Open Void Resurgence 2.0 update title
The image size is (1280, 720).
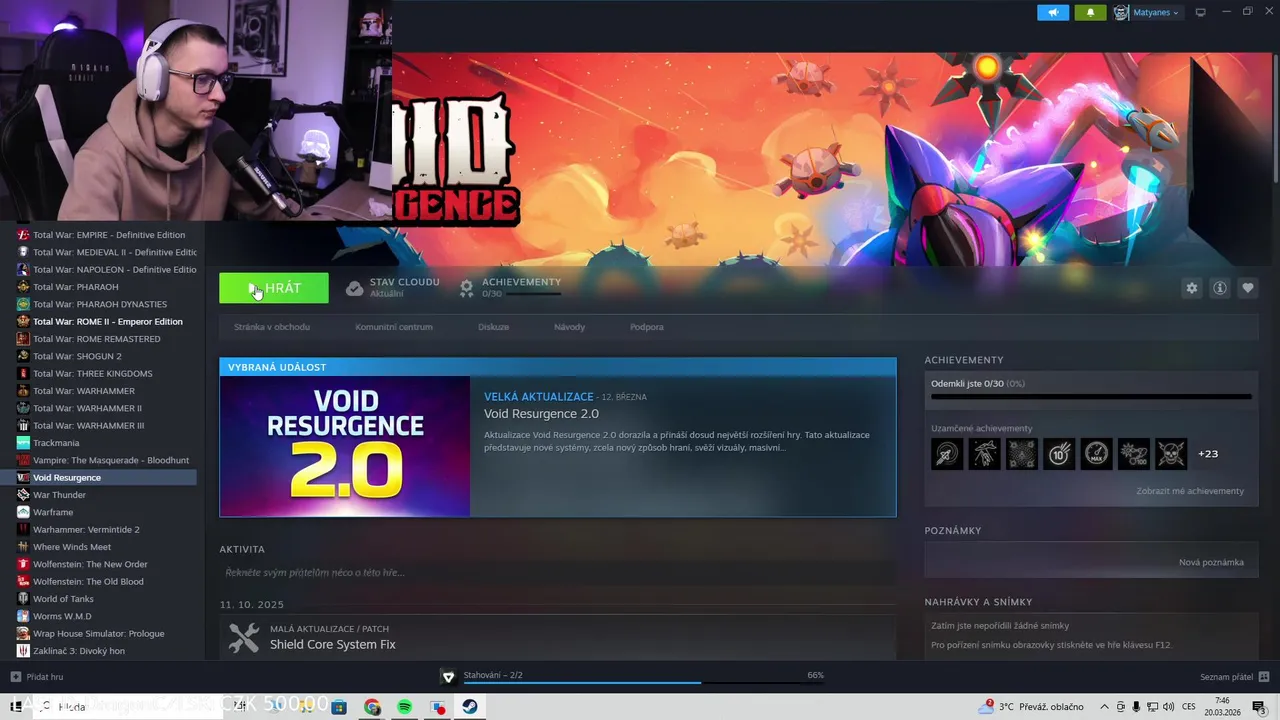(x=541, y=414)
